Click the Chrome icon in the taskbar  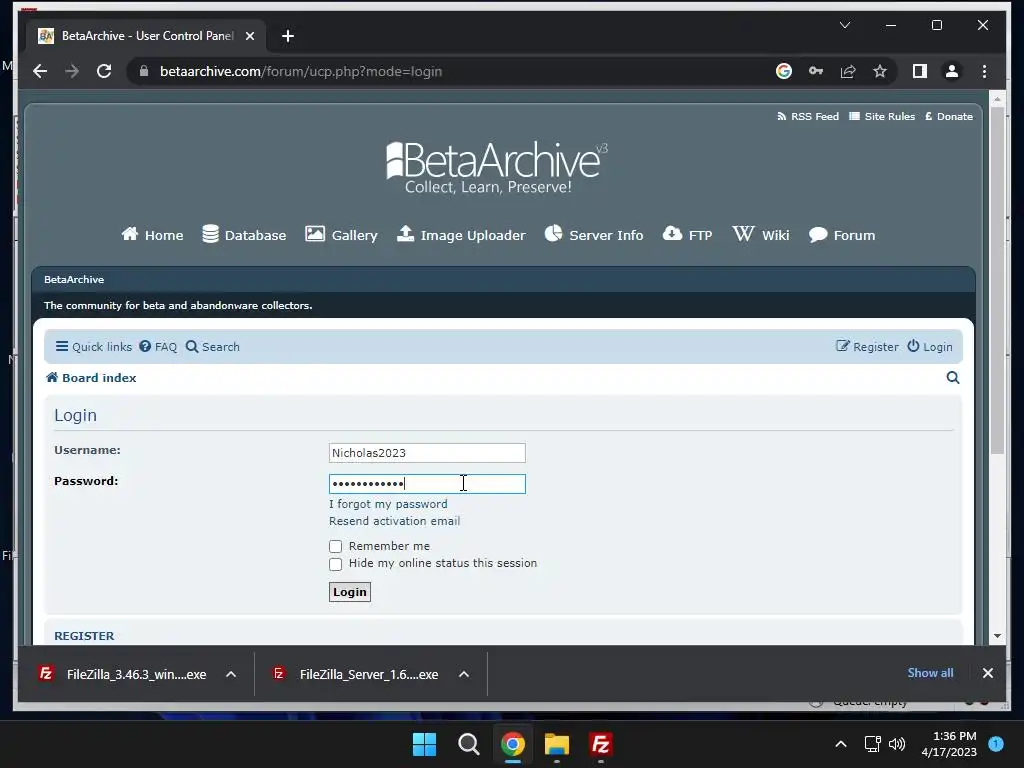click(x=513, y=744)
